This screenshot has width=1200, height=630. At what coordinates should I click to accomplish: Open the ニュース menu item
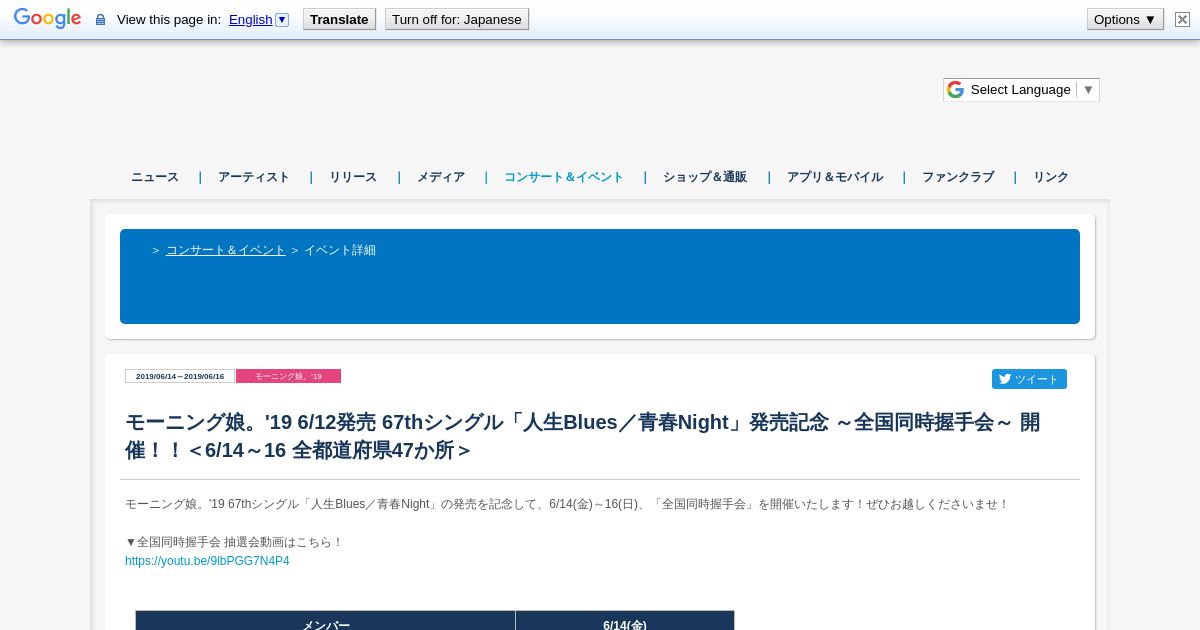155,177
